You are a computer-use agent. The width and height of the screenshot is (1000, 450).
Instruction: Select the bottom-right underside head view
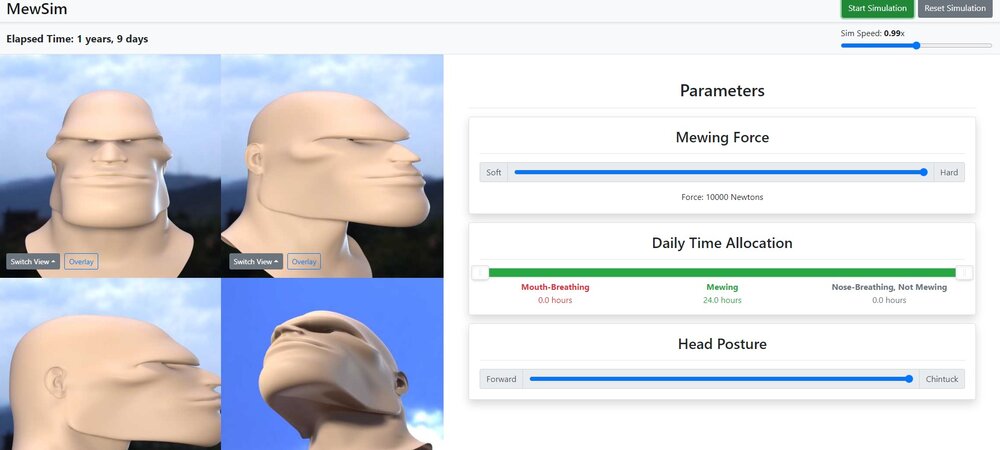pyautogui.click(x=332, y=364)
